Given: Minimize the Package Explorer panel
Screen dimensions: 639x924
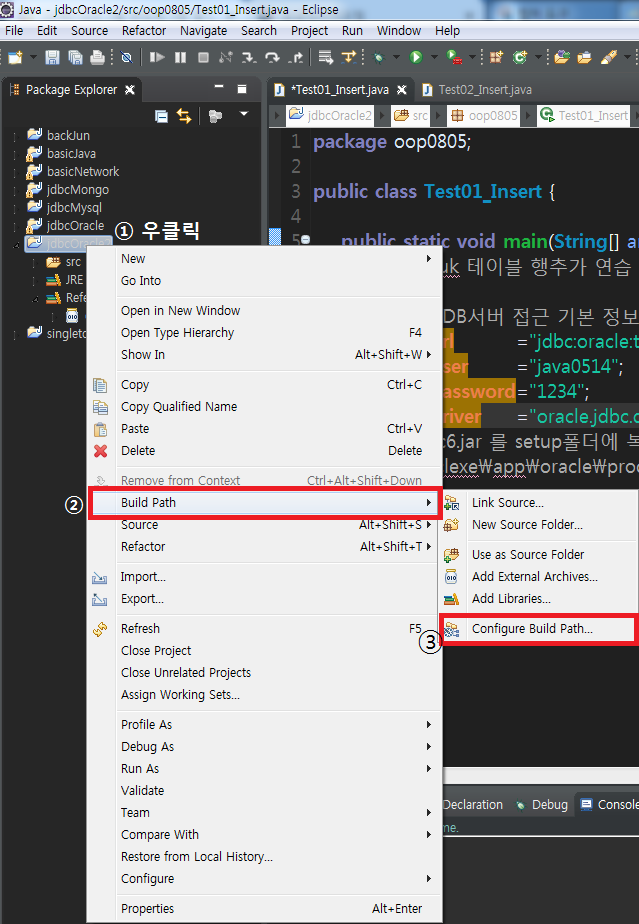Looking at the screenshot, I should click(219, 88).
